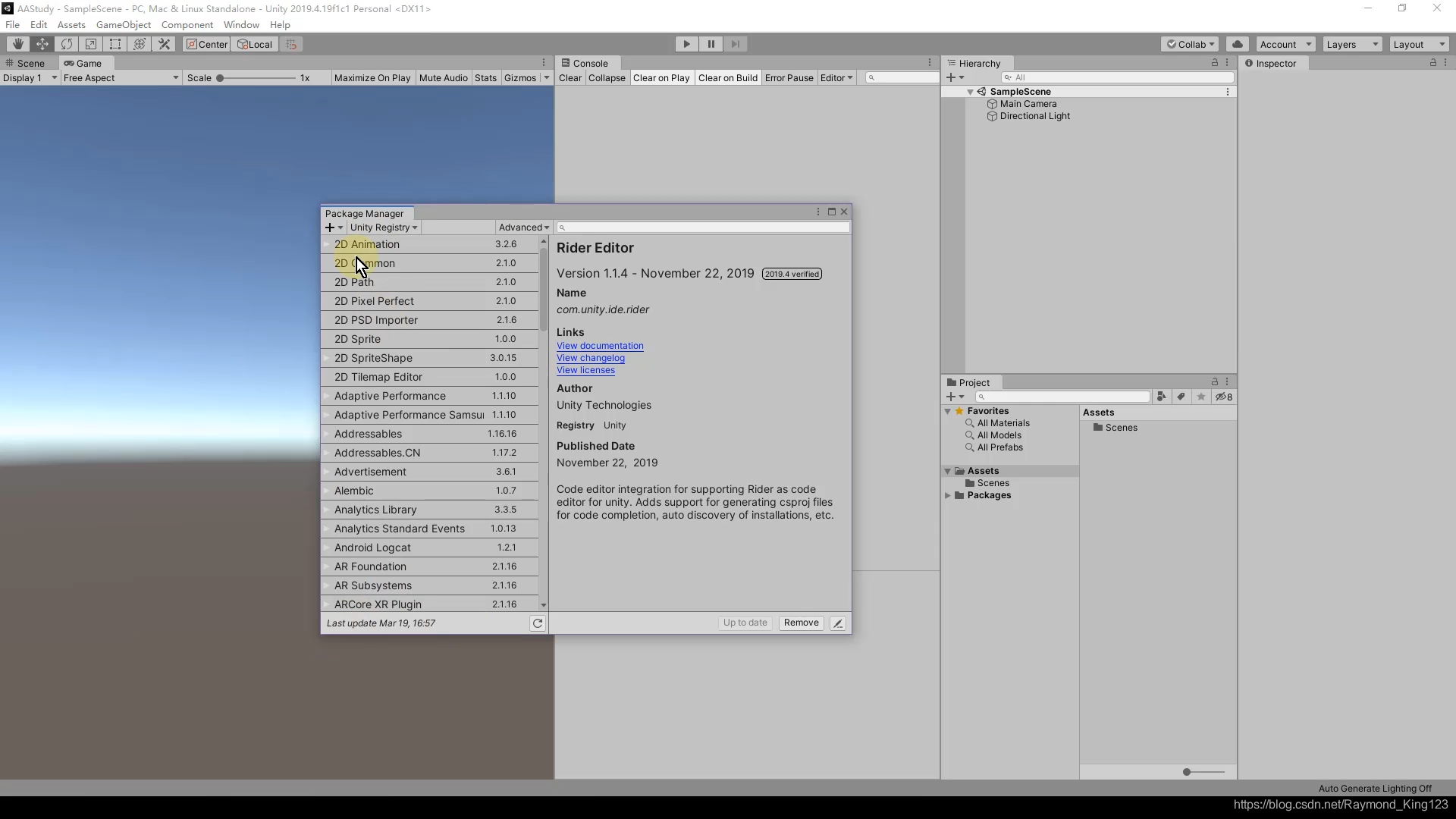This screenshot has width=1456, height=819.
Task: Click the Layers dropdown in toolbar
Action: 1352,43
